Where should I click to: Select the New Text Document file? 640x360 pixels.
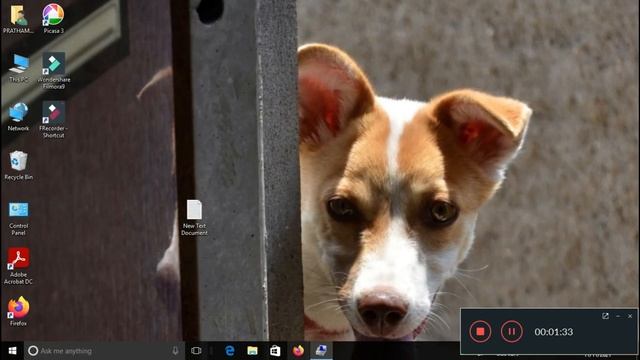(x=194, y=218)
